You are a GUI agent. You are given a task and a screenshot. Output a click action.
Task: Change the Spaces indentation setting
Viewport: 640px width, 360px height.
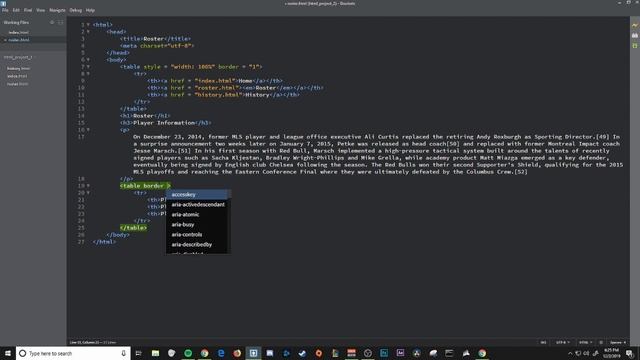point(618,342)
